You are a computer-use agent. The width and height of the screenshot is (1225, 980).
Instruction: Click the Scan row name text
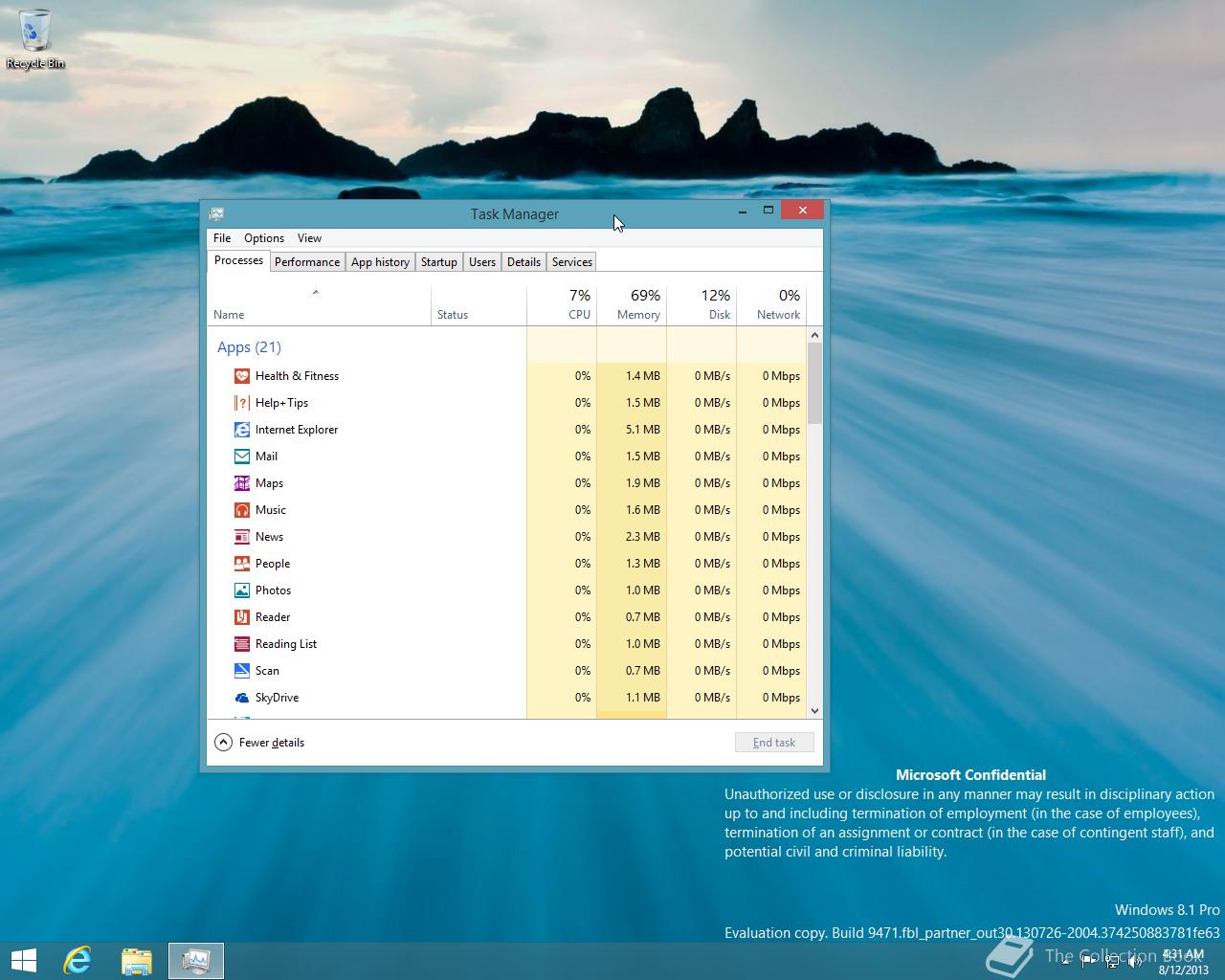tap(267, 671)
